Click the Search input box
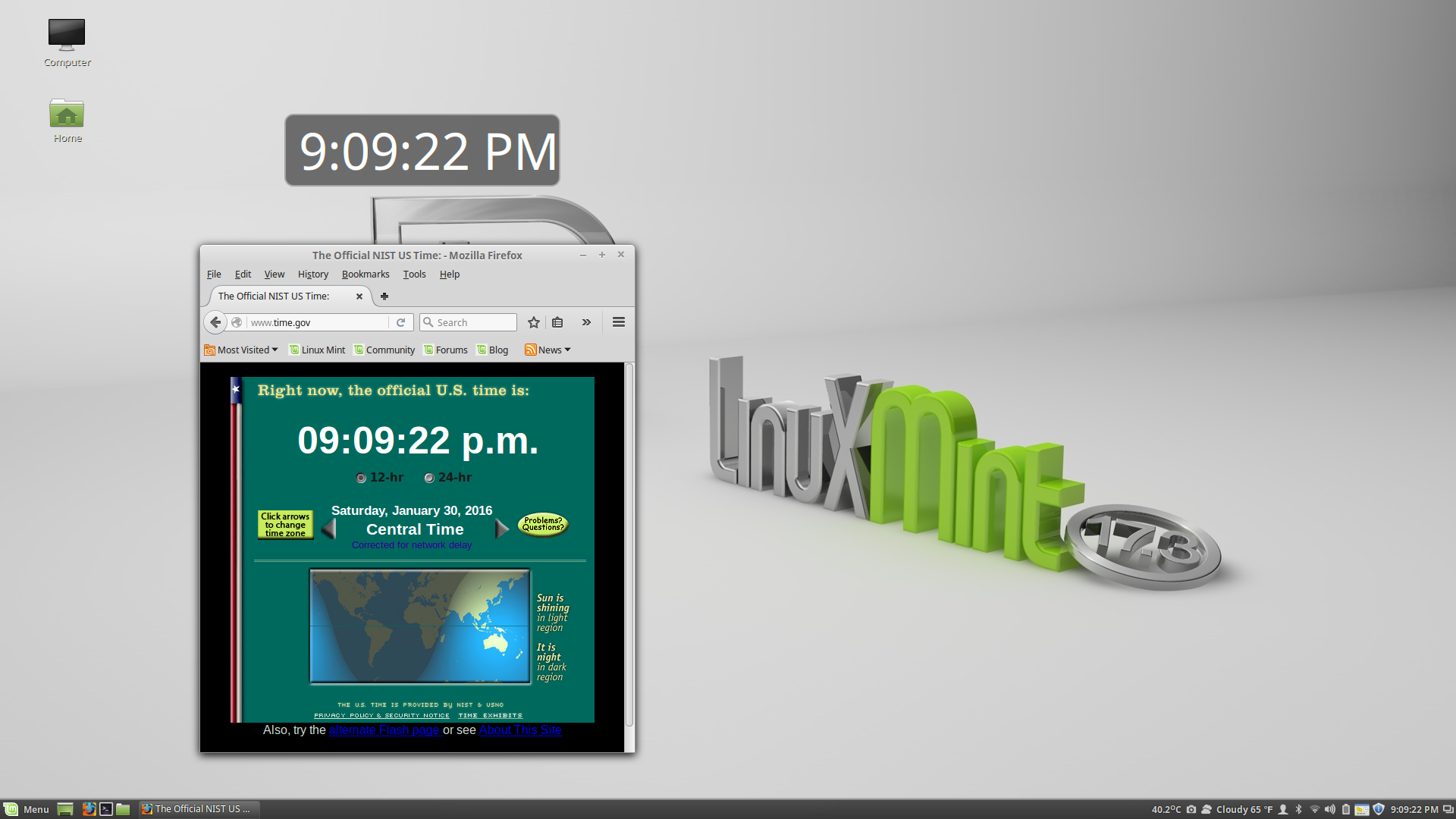1456x819 pixels. 468,322
